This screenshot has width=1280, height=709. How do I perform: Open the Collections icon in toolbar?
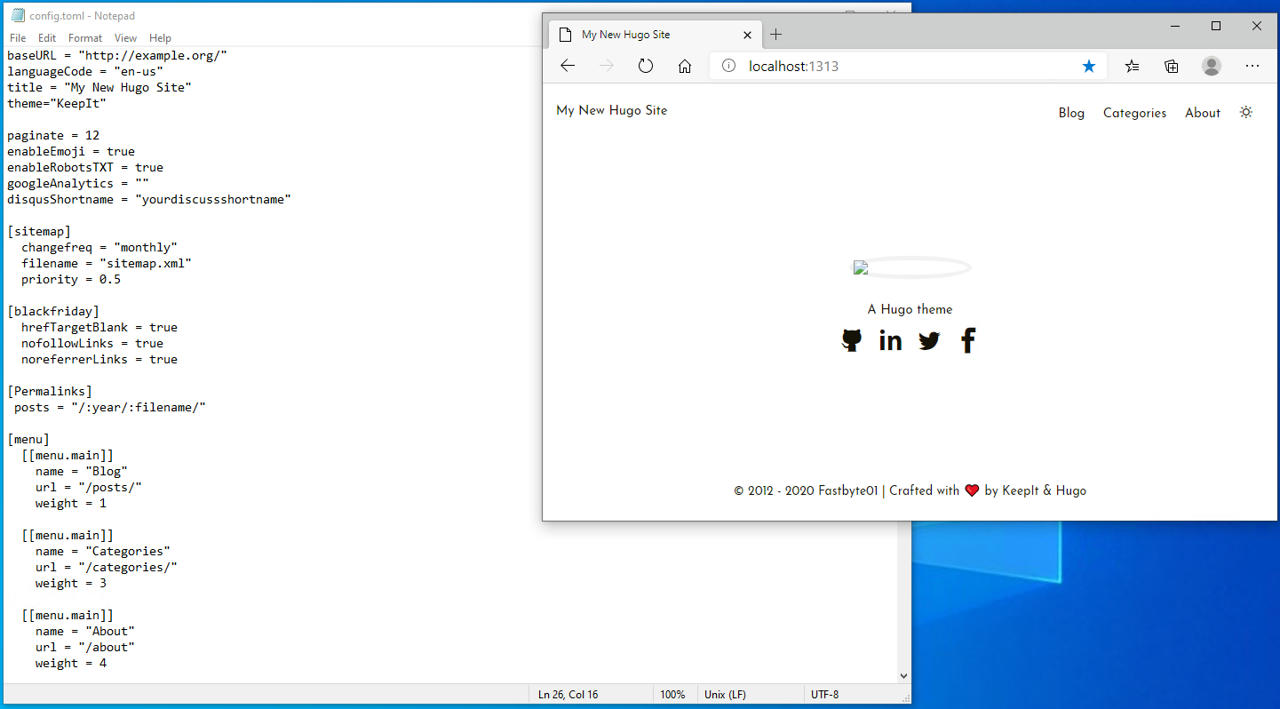click(x=1171, y=66)
